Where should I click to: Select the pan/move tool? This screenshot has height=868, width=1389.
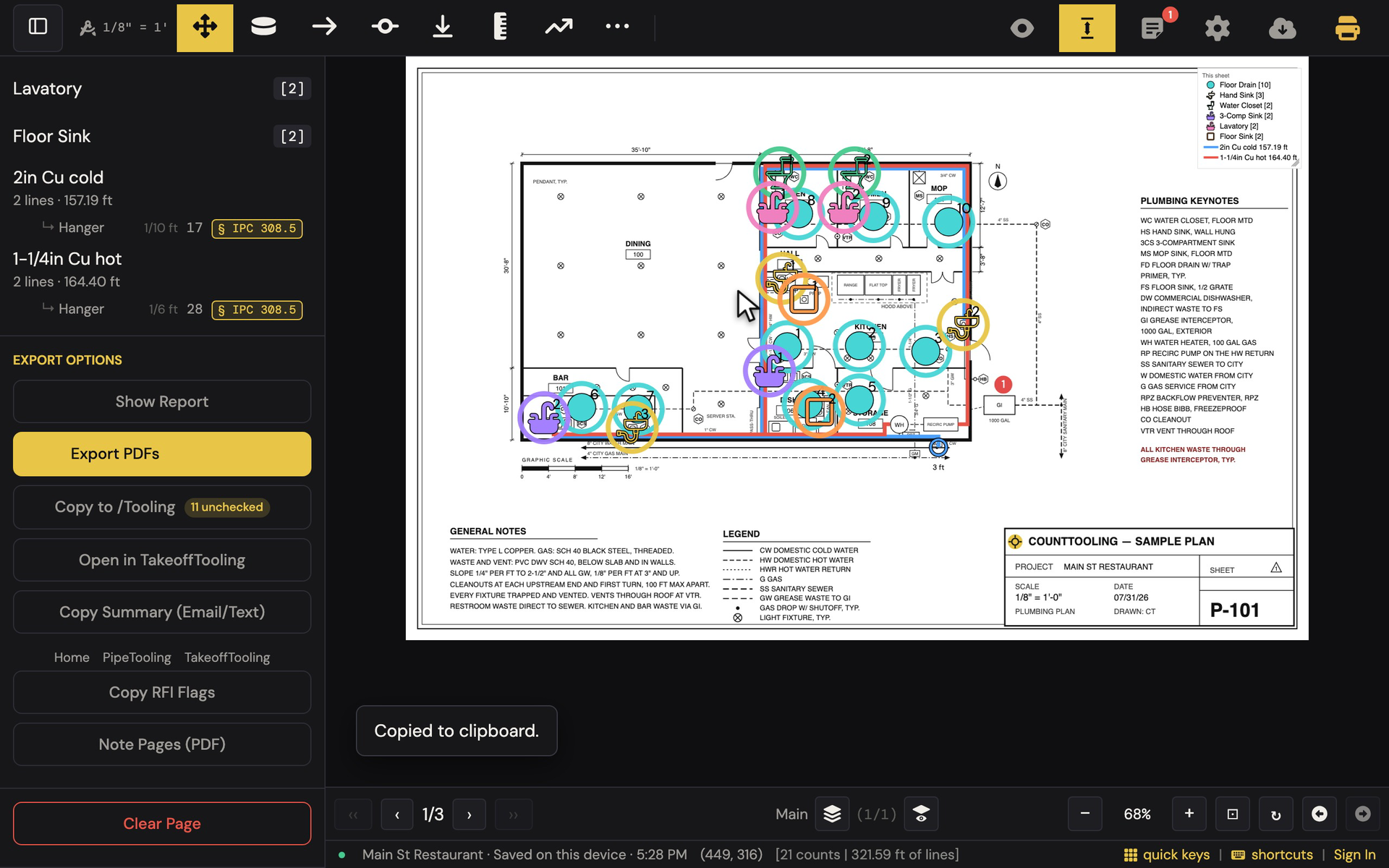pos(205,27)
